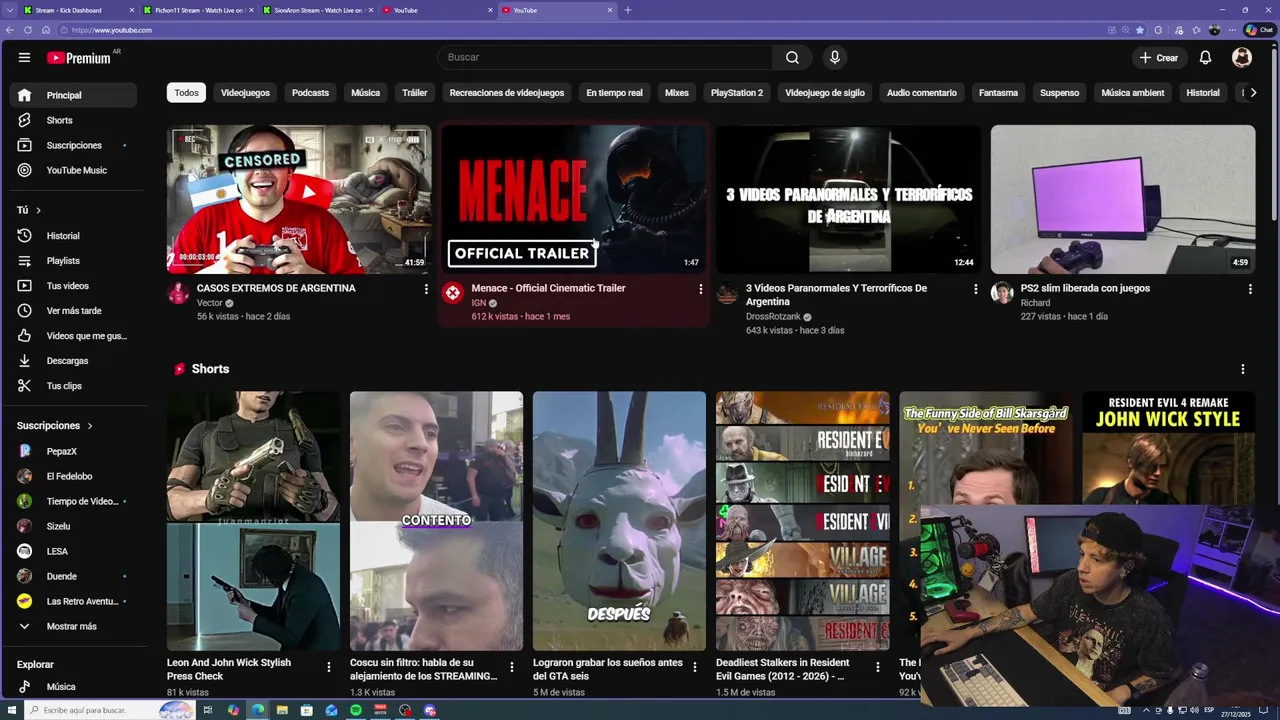Open the notifications bell

coord(1205,58)
